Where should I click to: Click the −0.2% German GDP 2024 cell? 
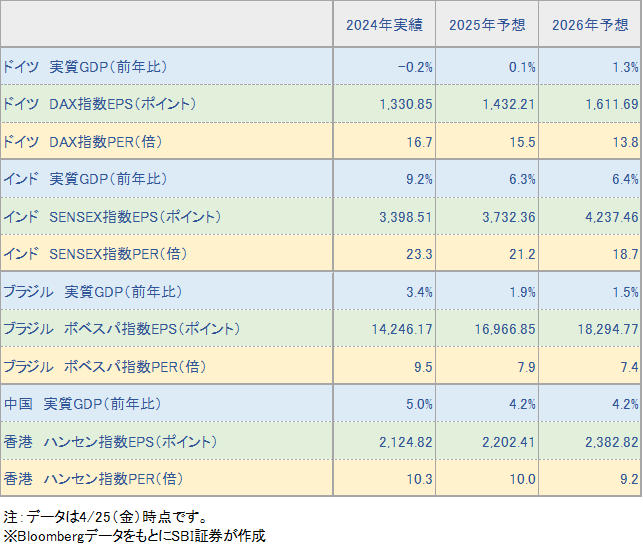coord(414,67)
